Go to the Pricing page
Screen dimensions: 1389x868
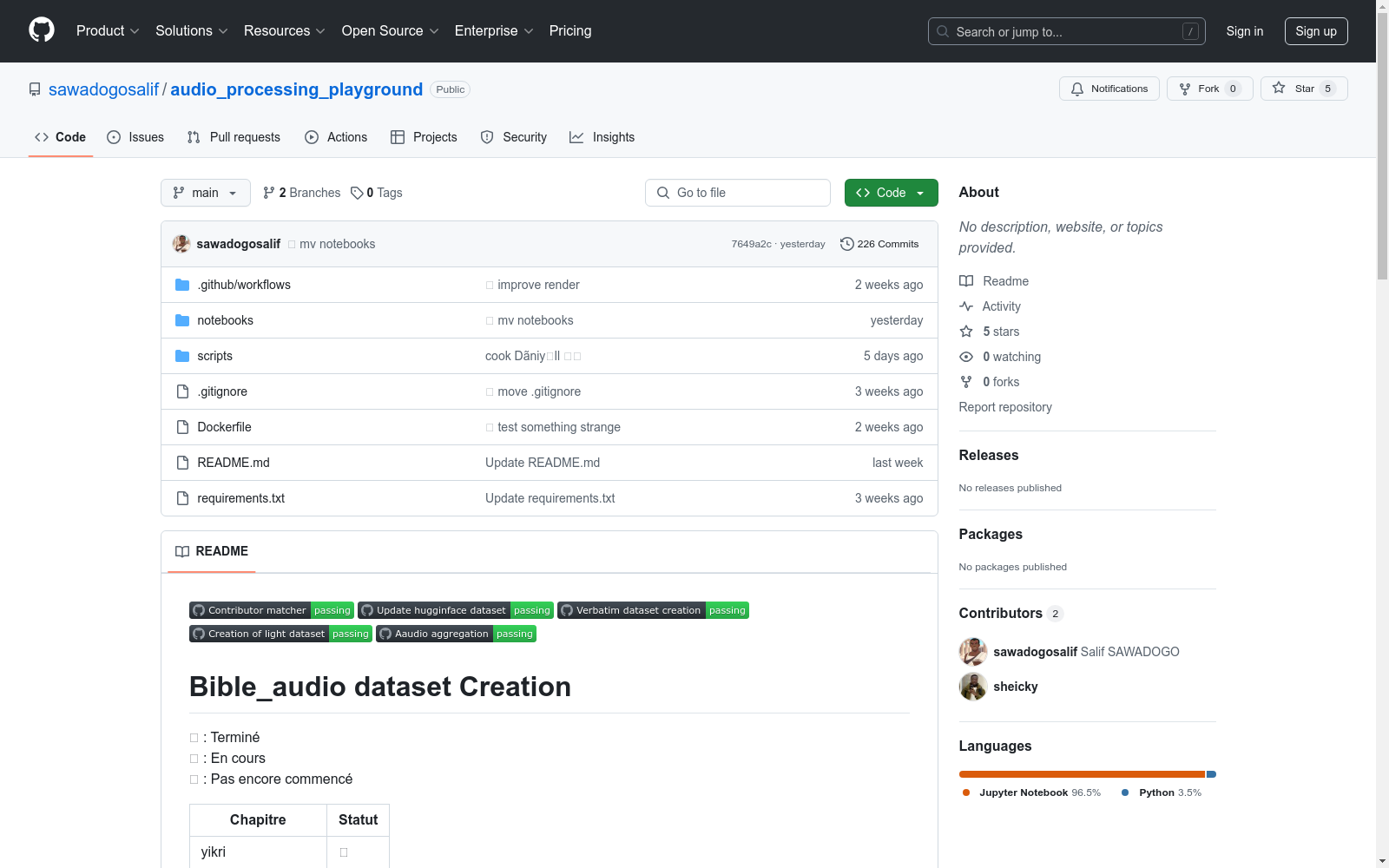tap(570, 31)
